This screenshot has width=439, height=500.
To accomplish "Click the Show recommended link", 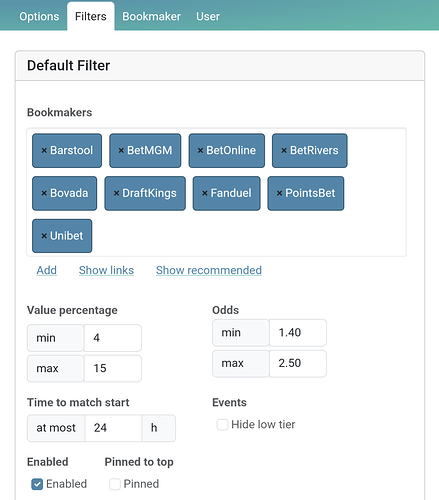I will coord(209,270).
